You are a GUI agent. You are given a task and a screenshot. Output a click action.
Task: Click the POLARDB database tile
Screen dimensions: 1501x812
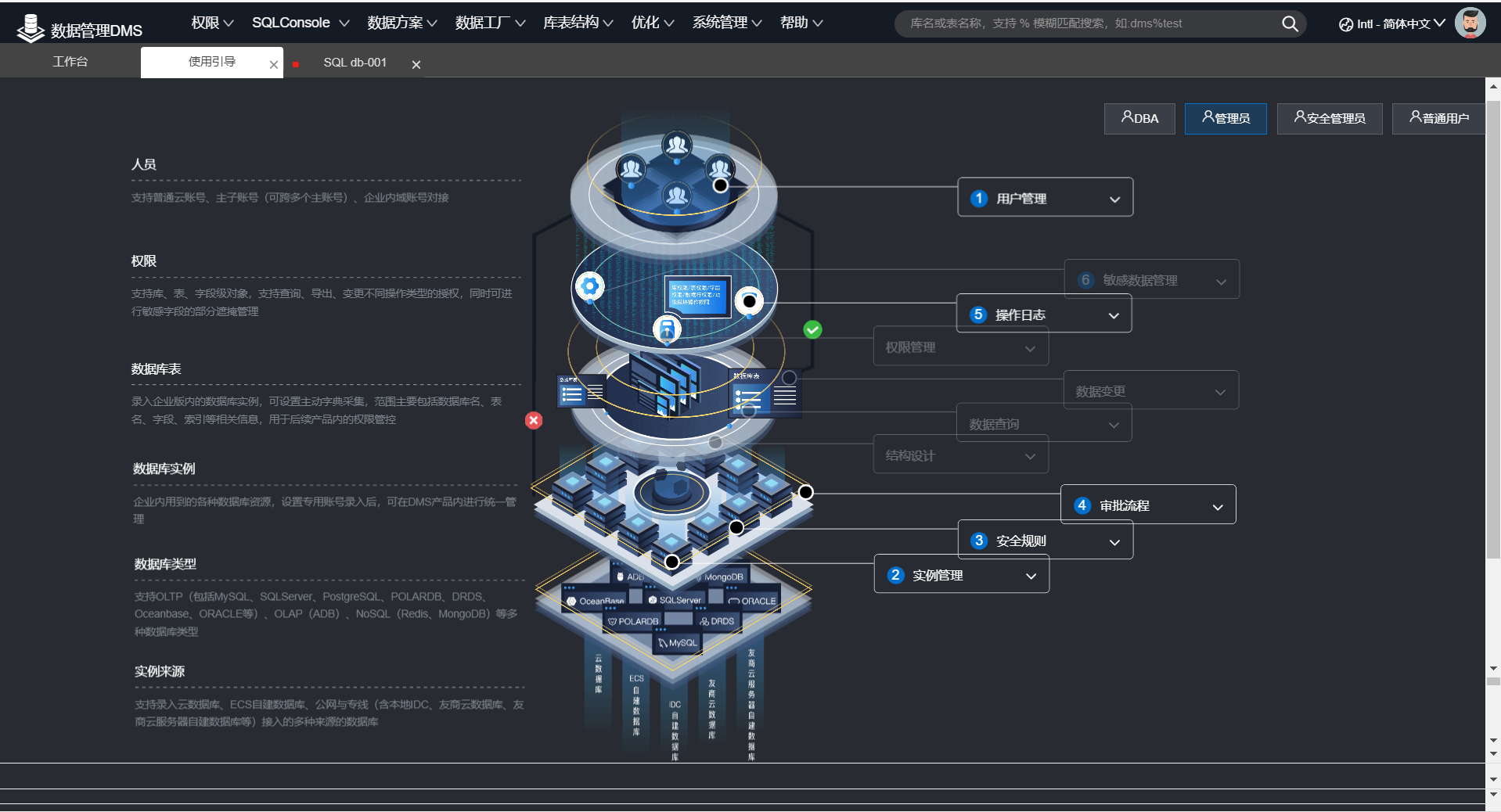point(633,621)
